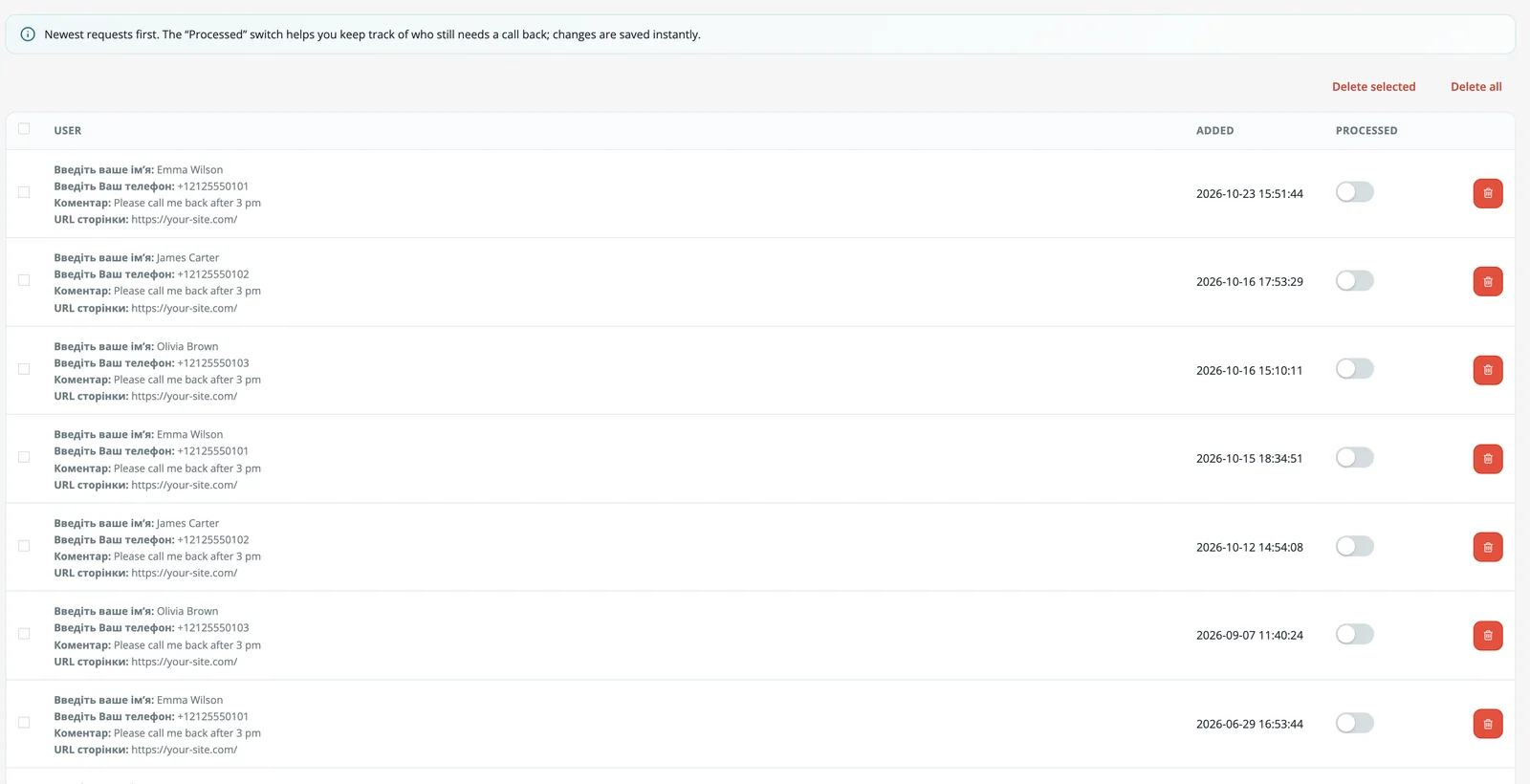Click the PROCESSED column header
The image size is (1530, 784).
pos(1366,131)
